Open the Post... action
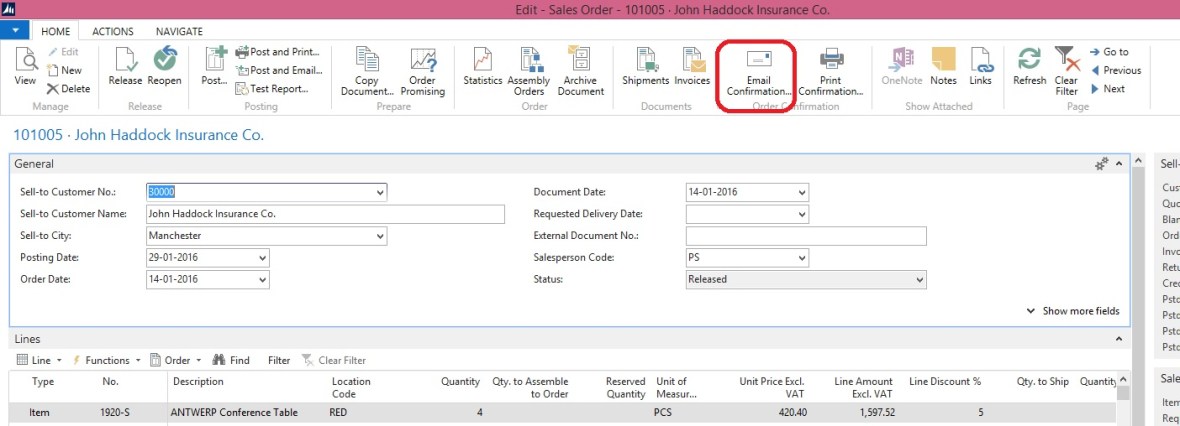The width and height of the screenshot is (1180, 426). (215, 67)
